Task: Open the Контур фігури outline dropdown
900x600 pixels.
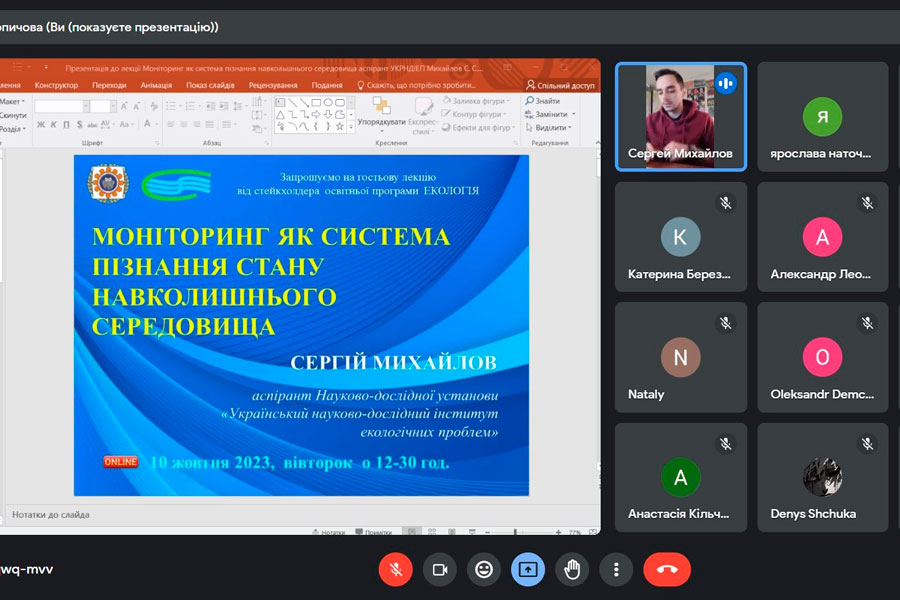Action: point(474,114)
